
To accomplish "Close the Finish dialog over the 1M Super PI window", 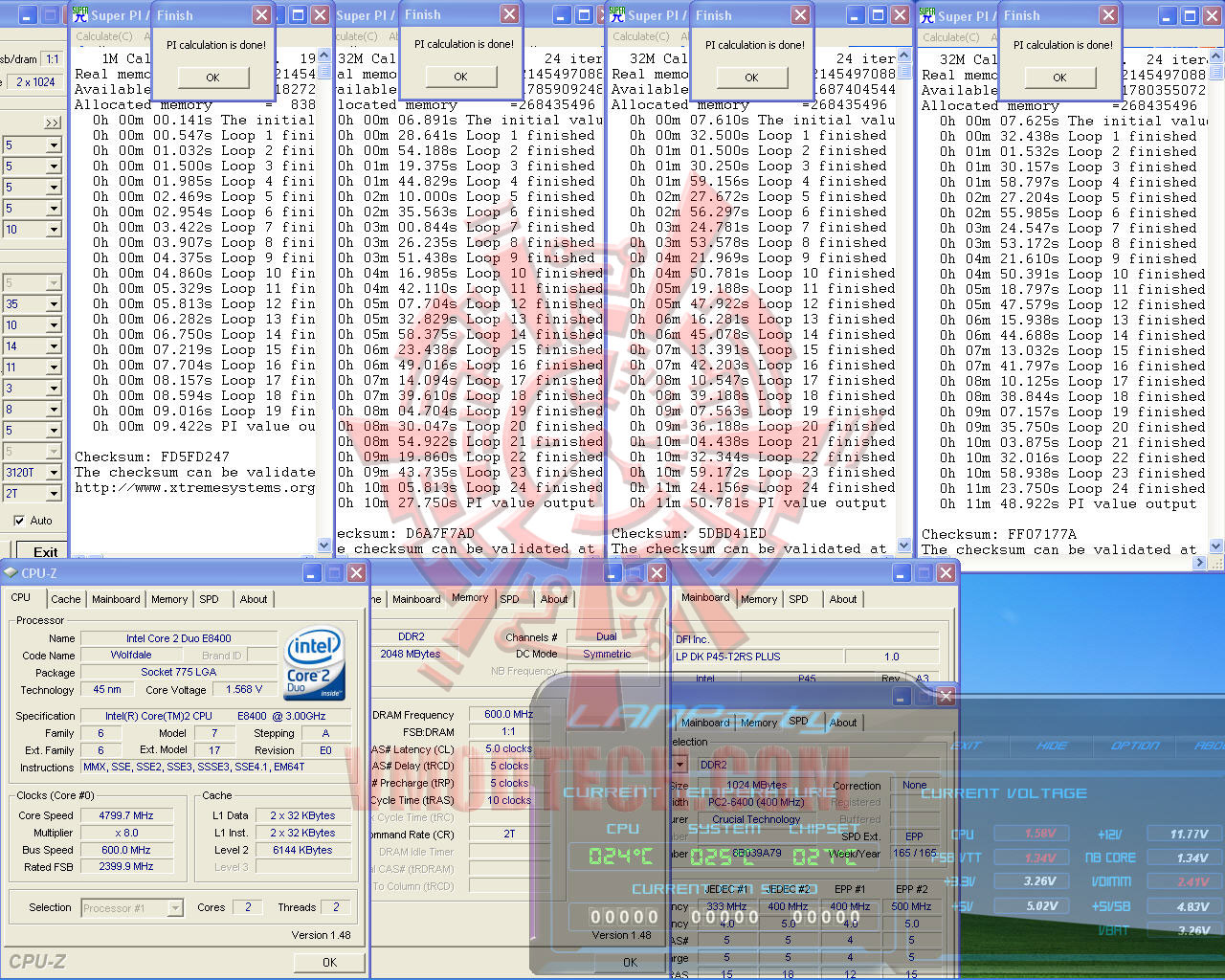I will [x=261, y=15].
